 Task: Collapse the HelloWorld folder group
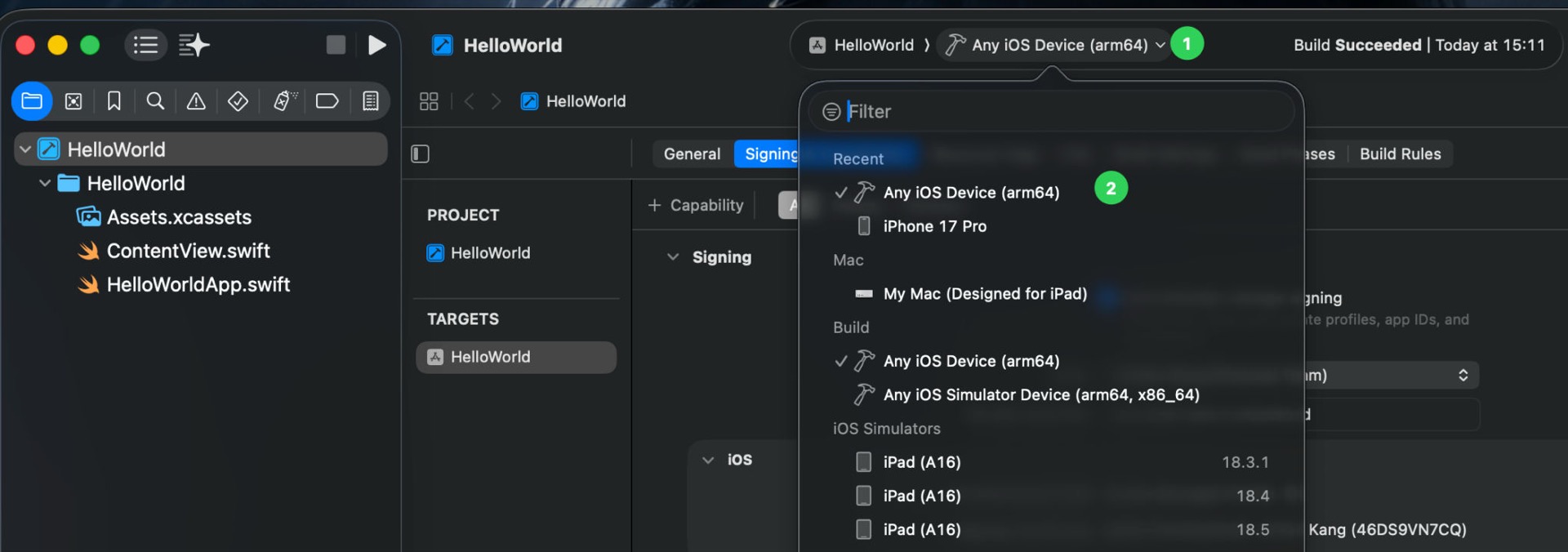(x=45, y=183)
